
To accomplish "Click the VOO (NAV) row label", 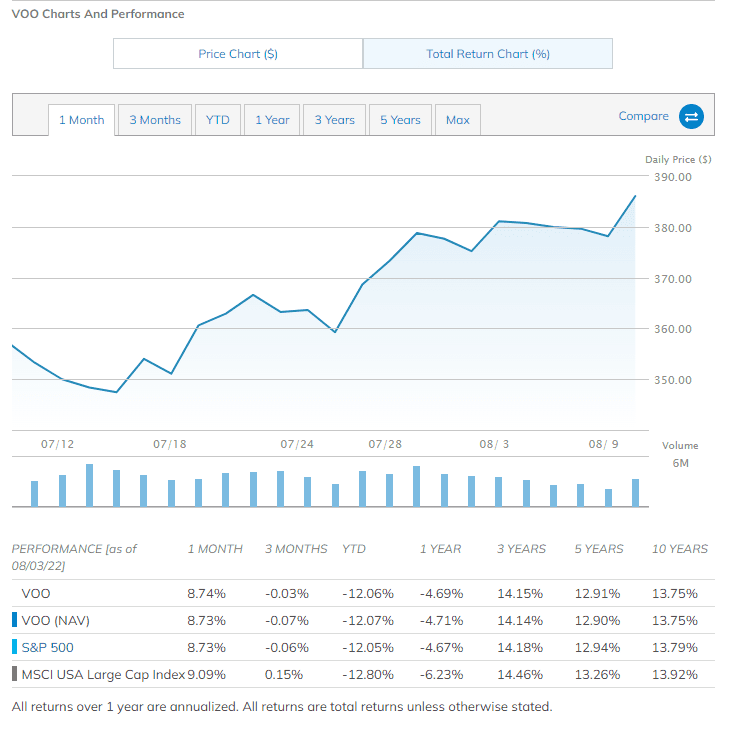I will point(56,621).
